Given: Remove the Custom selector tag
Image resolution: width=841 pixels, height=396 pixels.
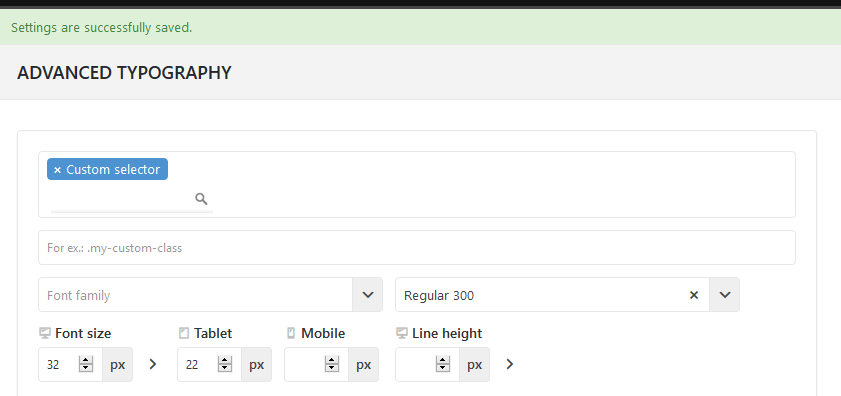Looking at the screenshot, I should (57, 170).
